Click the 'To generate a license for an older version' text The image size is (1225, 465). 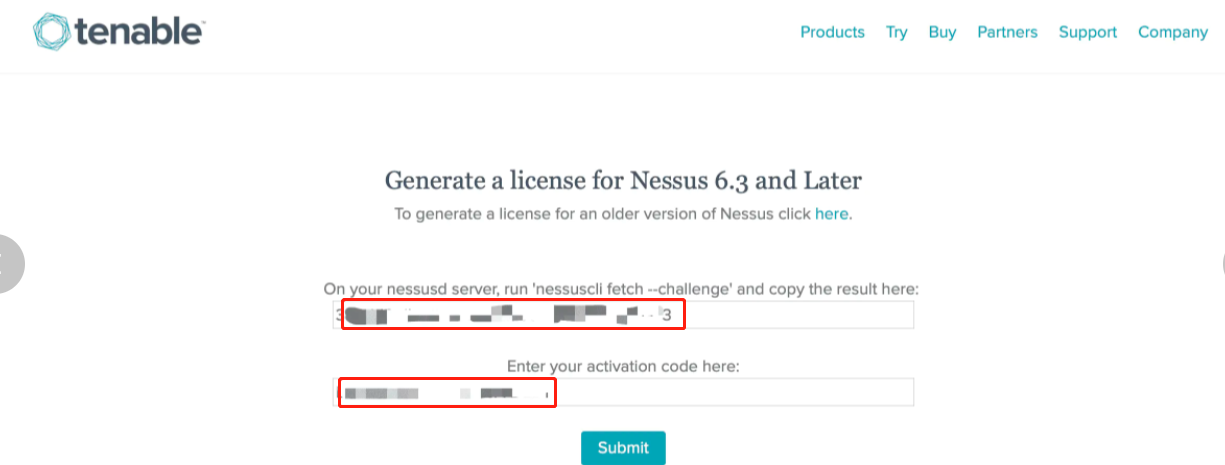click(602, 214)
